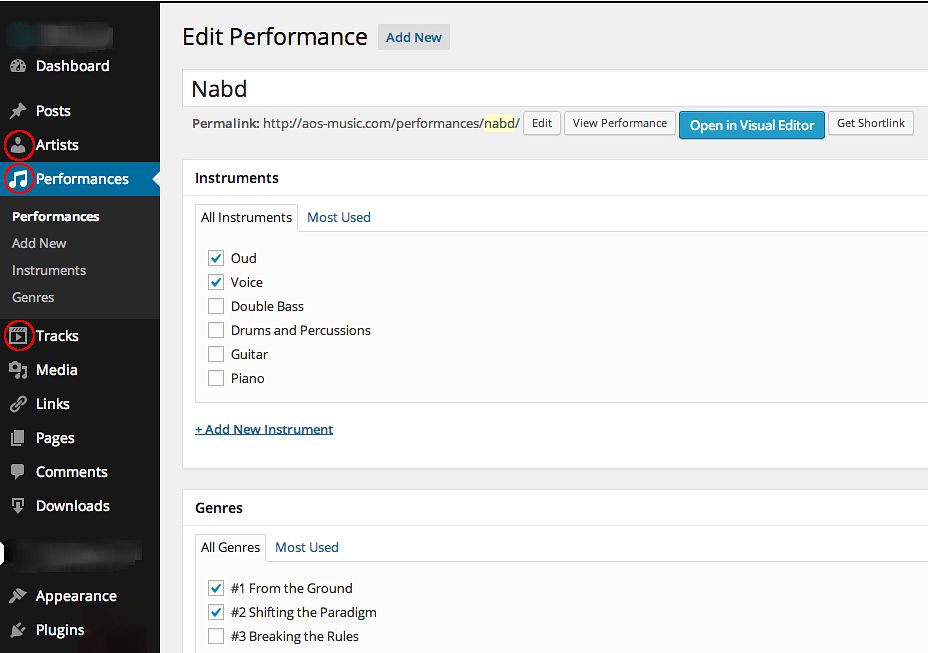This screenshot has width=928, height=653.
Task: Click the permalink Edit button
Action: [x=542, y=123]
